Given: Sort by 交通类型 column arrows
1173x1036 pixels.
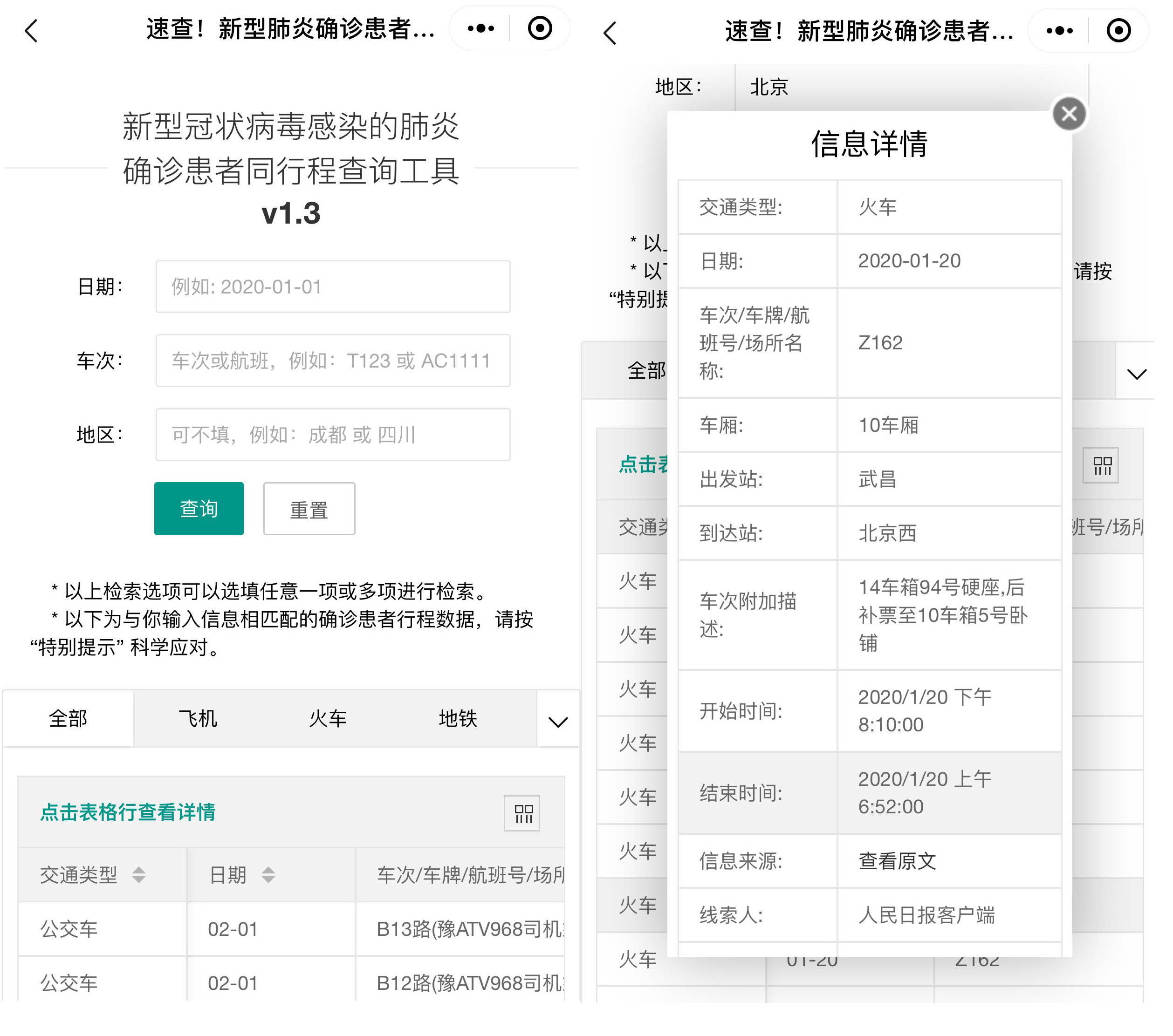Looking at the screenshot, I should tap(138, 875).
